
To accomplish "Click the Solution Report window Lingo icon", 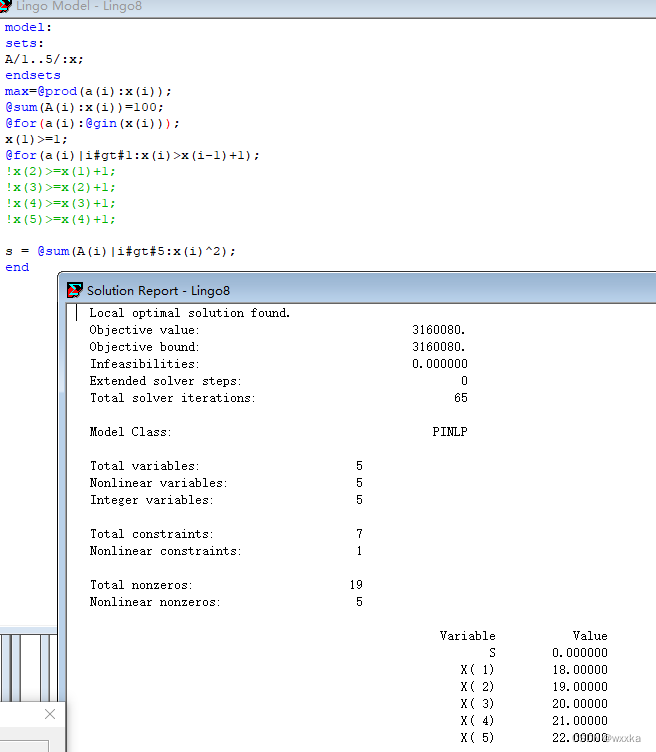I will (74, 290).
